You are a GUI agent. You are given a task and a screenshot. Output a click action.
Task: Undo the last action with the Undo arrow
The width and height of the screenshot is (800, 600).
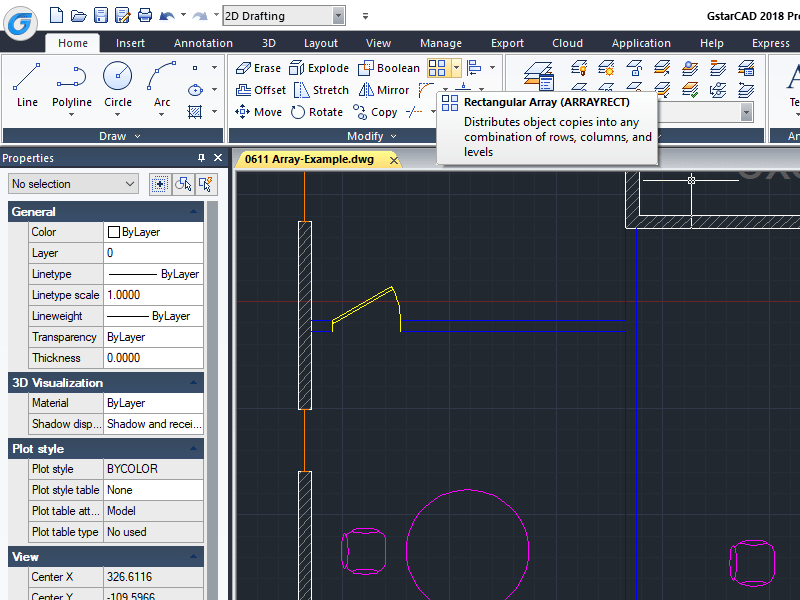(x=167, y=16)
